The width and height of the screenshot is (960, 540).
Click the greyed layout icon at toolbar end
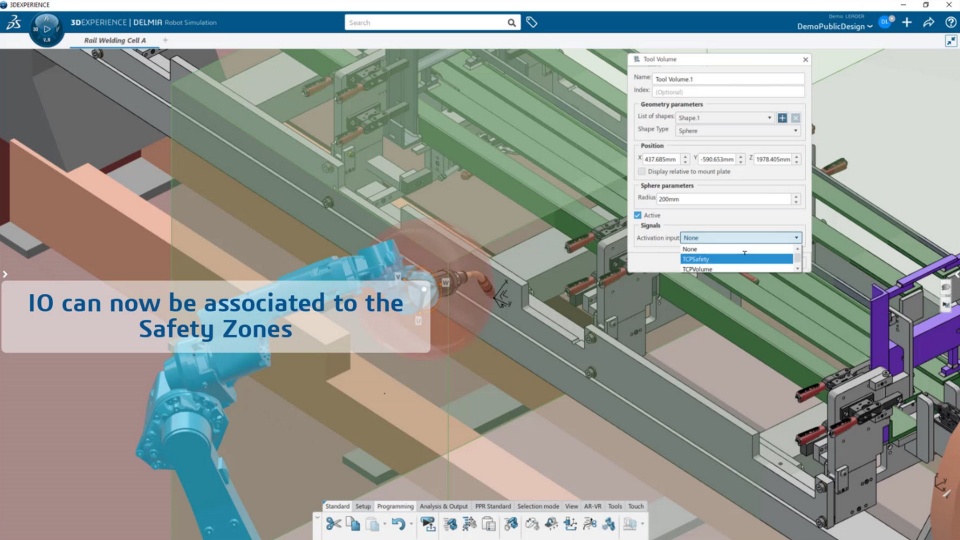click(x=629, y=524)
